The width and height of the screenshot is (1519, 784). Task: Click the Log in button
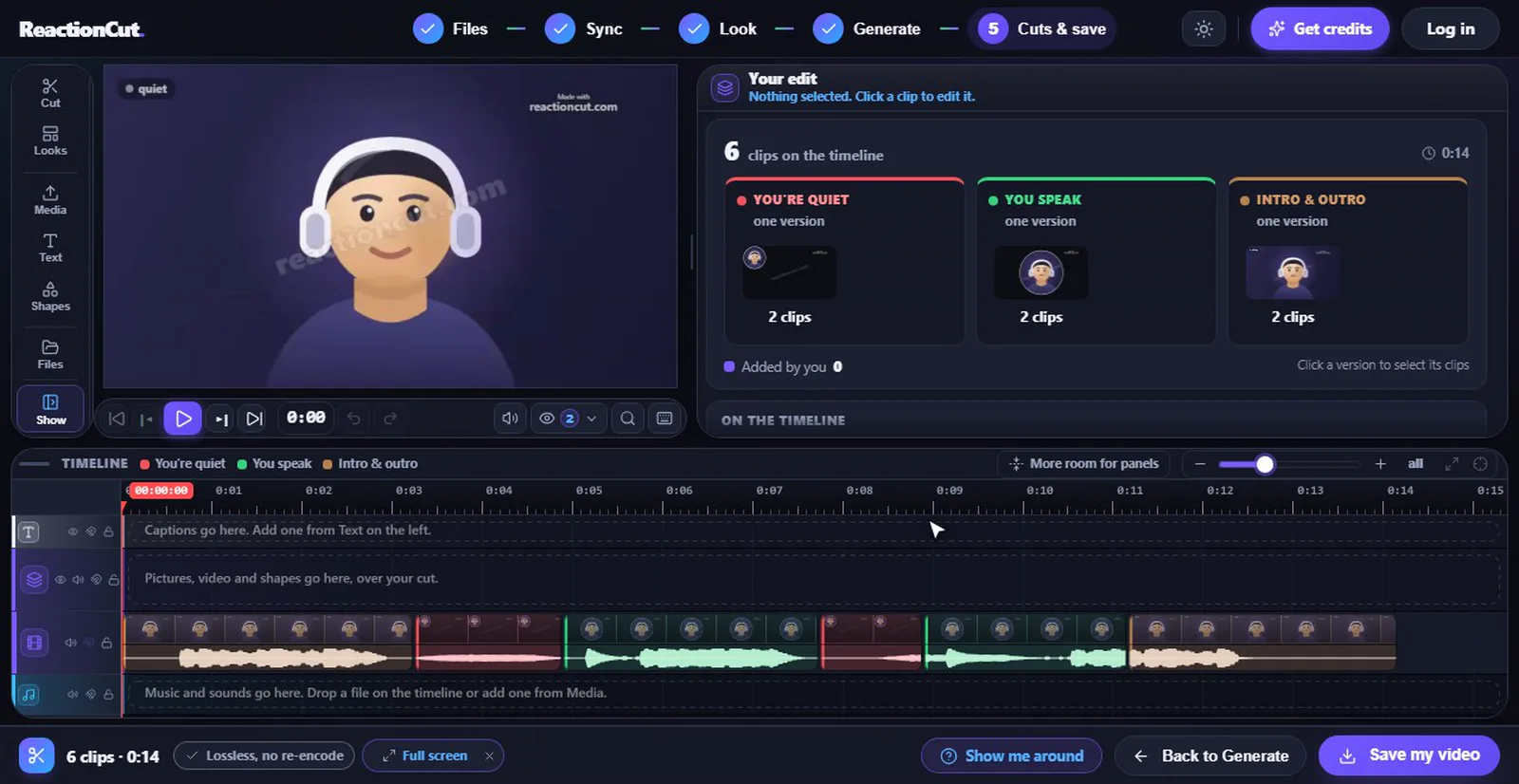(x=1451, y=29)
